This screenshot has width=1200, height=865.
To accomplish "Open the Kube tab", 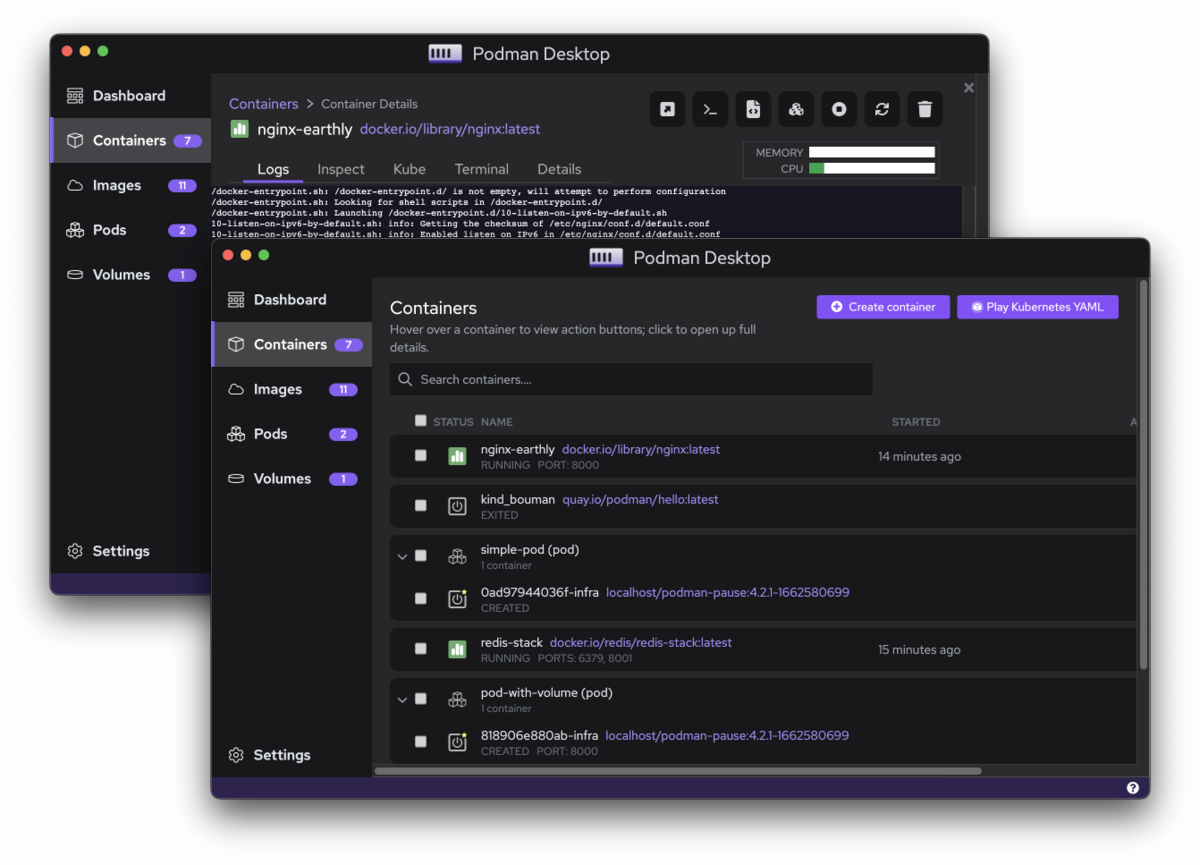I will point(409,169).
